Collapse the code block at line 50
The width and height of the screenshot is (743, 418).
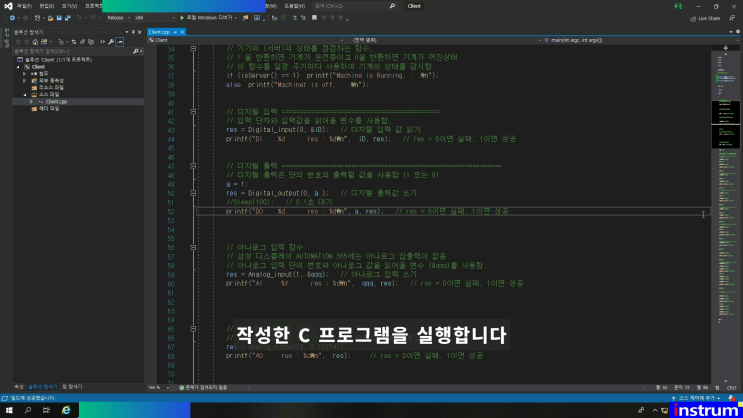click(x=193, y=193)
